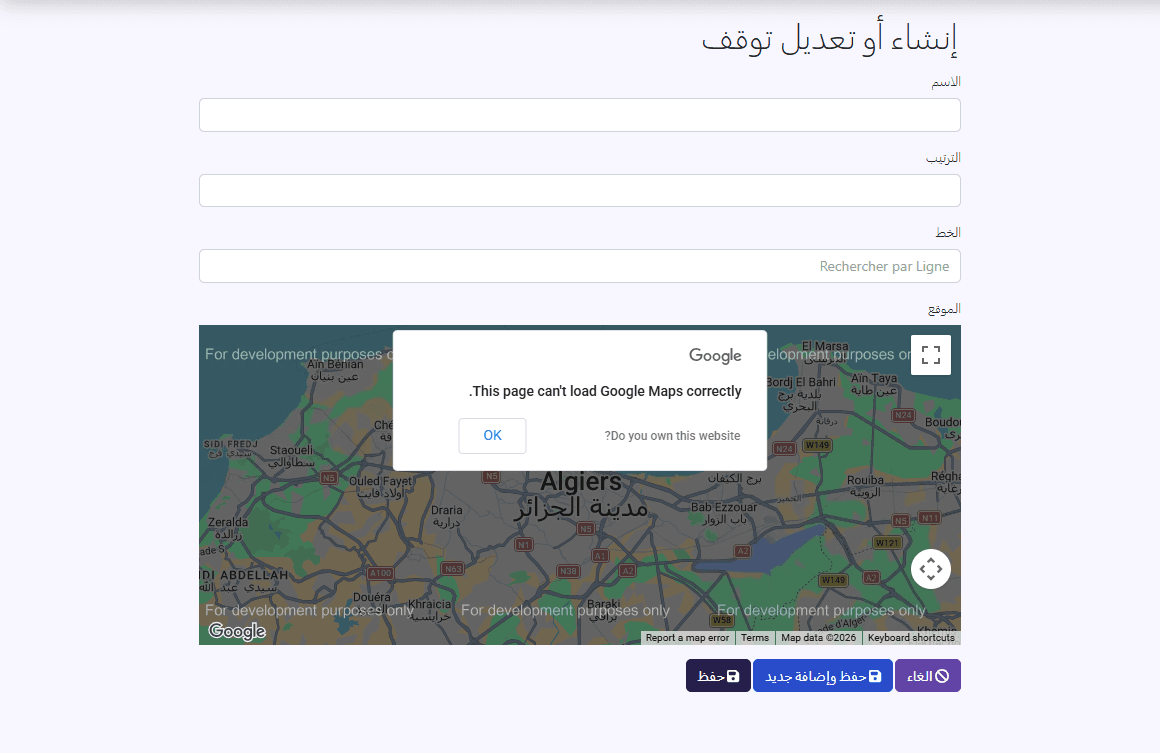Image resolution: width=1160 pixels, height=753 pixels.
Task: Click the حفظ وإضافة جديد button
Action: coord(823,676)
